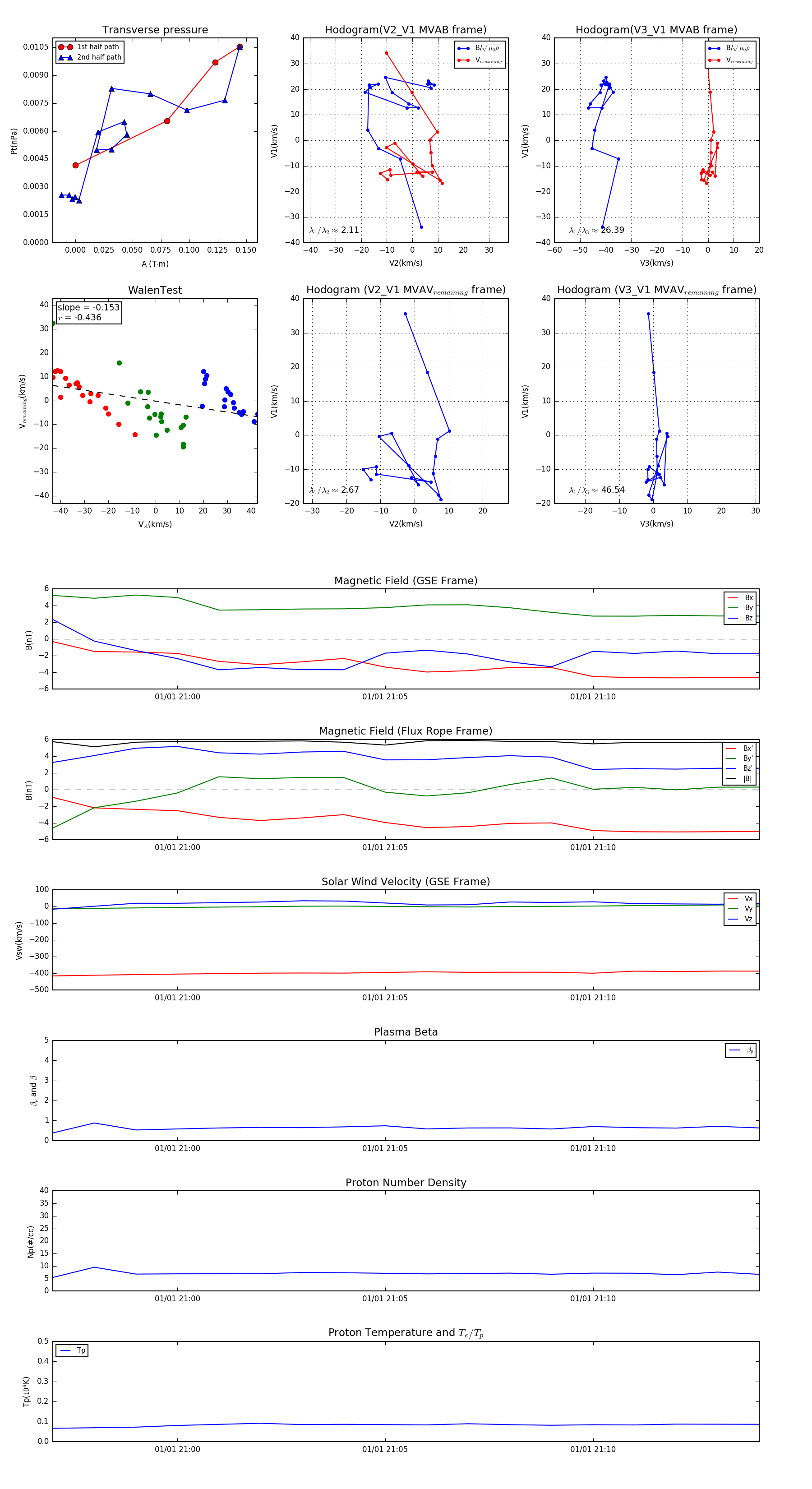Select the "Vz" legend entry
Screen dimensions: 812x1489
coord(740,919)
